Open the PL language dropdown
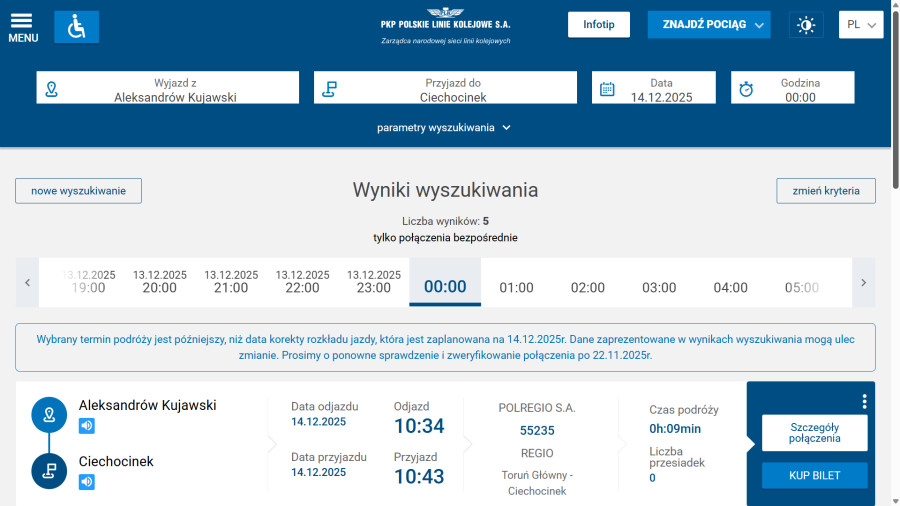The image size is (900, 506). pos(860,25)
